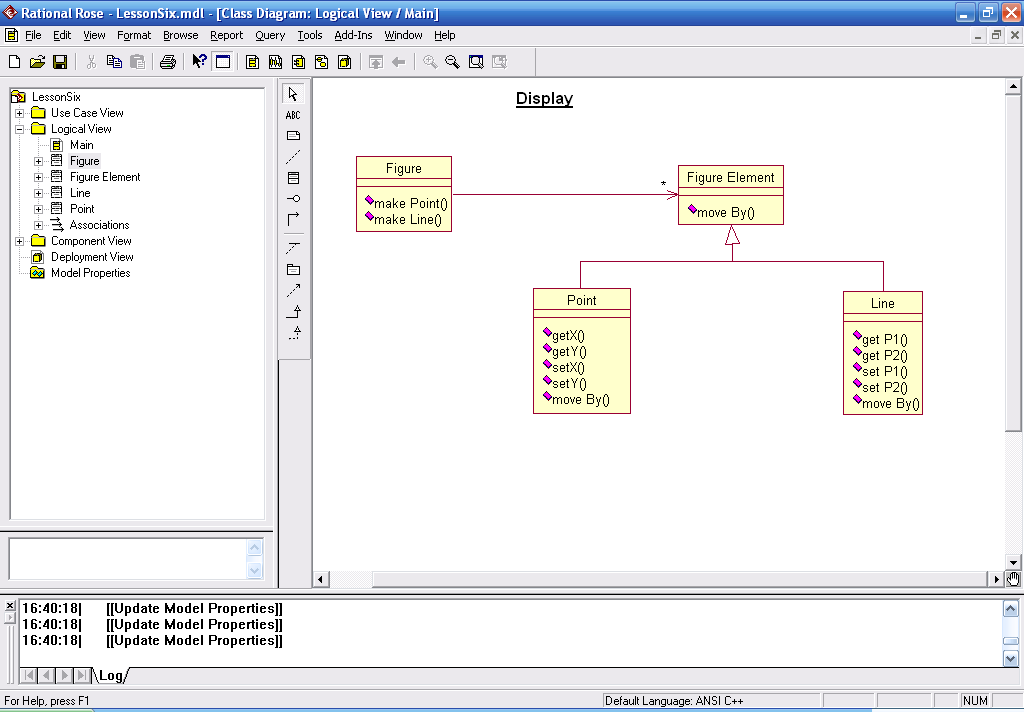Click Browse Previous Diagram back arrow
Screen dimensions: 1024x712
click(398, 62)
